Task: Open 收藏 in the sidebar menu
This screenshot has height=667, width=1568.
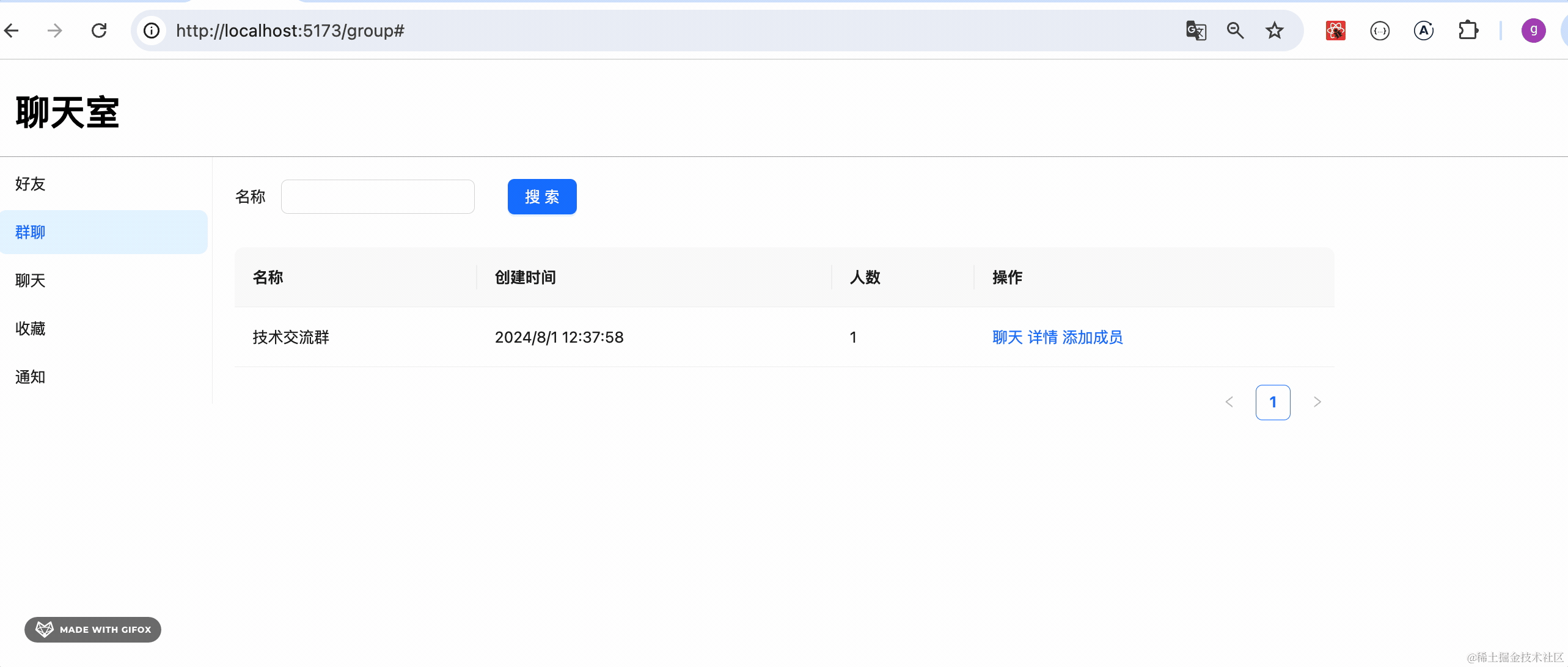Action: (x=31, y=329)
